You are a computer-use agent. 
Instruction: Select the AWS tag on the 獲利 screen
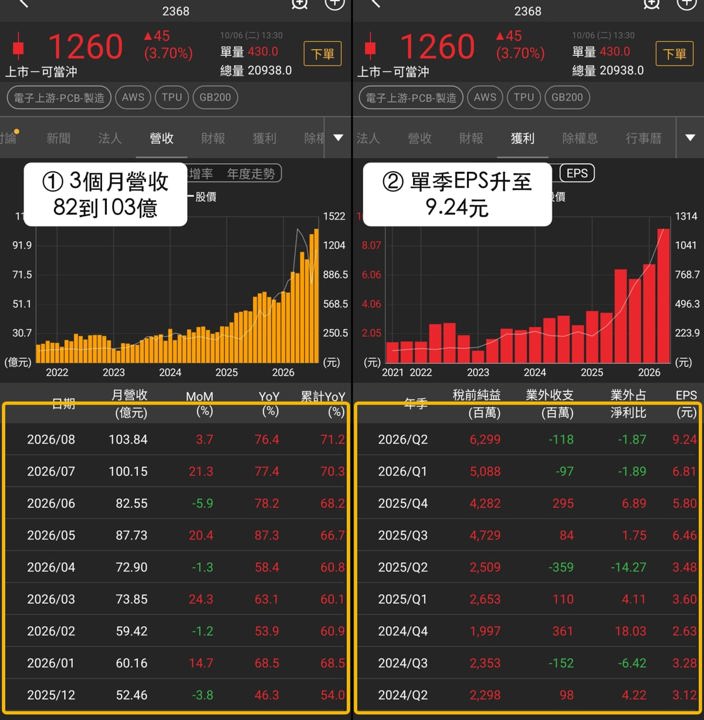click(x=485, y=97)
